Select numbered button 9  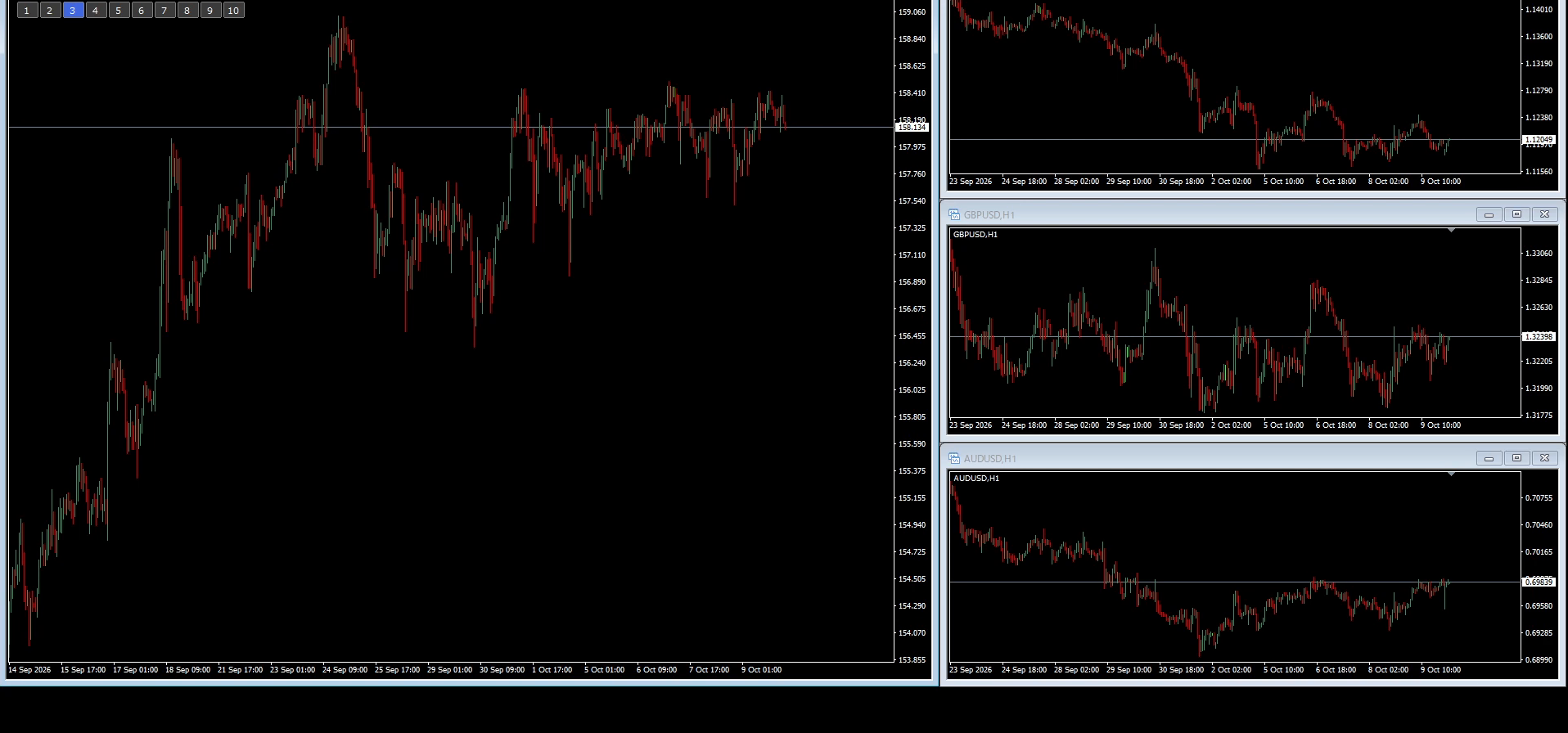tap(210, 11)
